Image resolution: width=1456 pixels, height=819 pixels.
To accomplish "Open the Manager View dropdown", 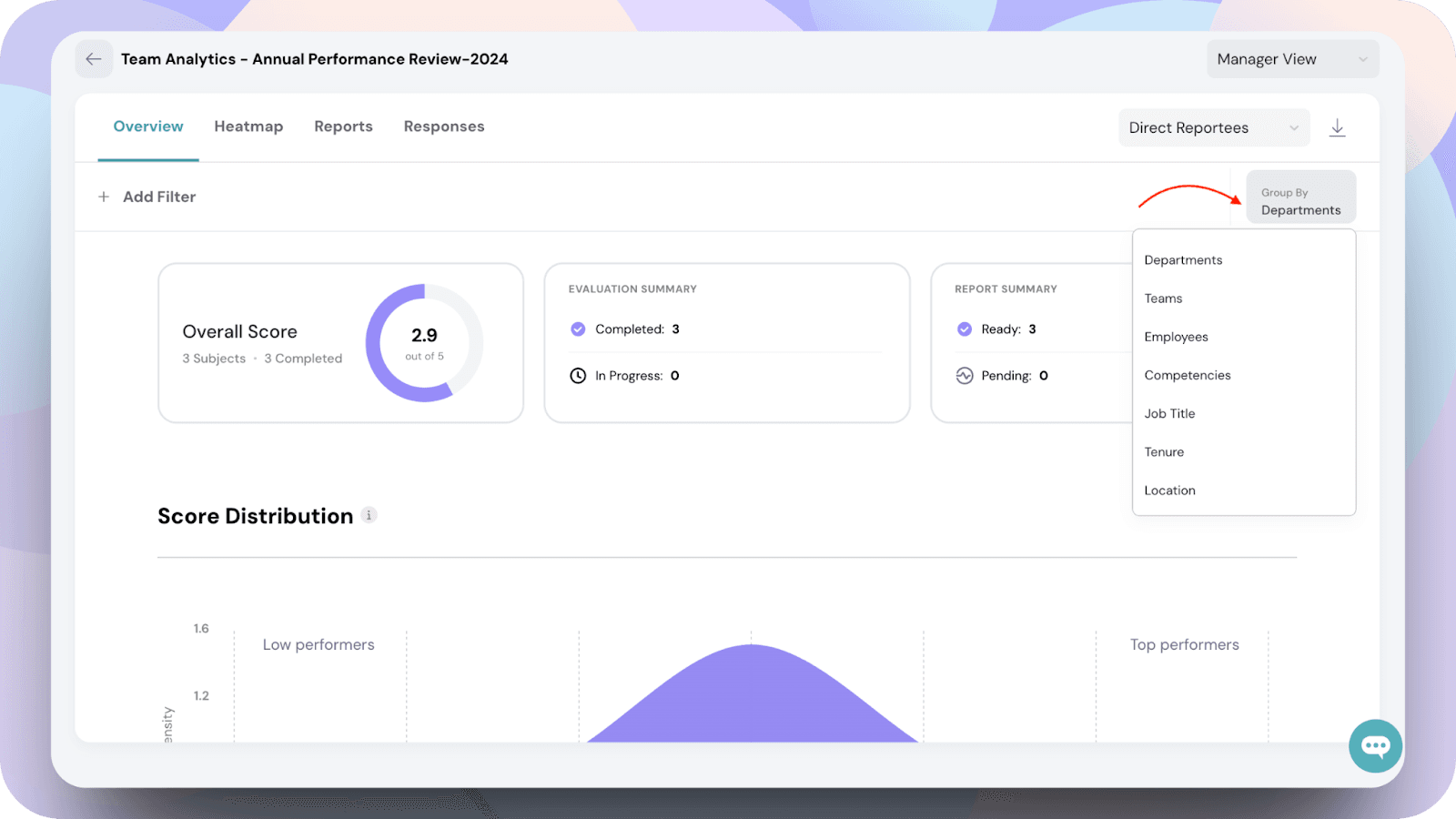I will 1292,59.
